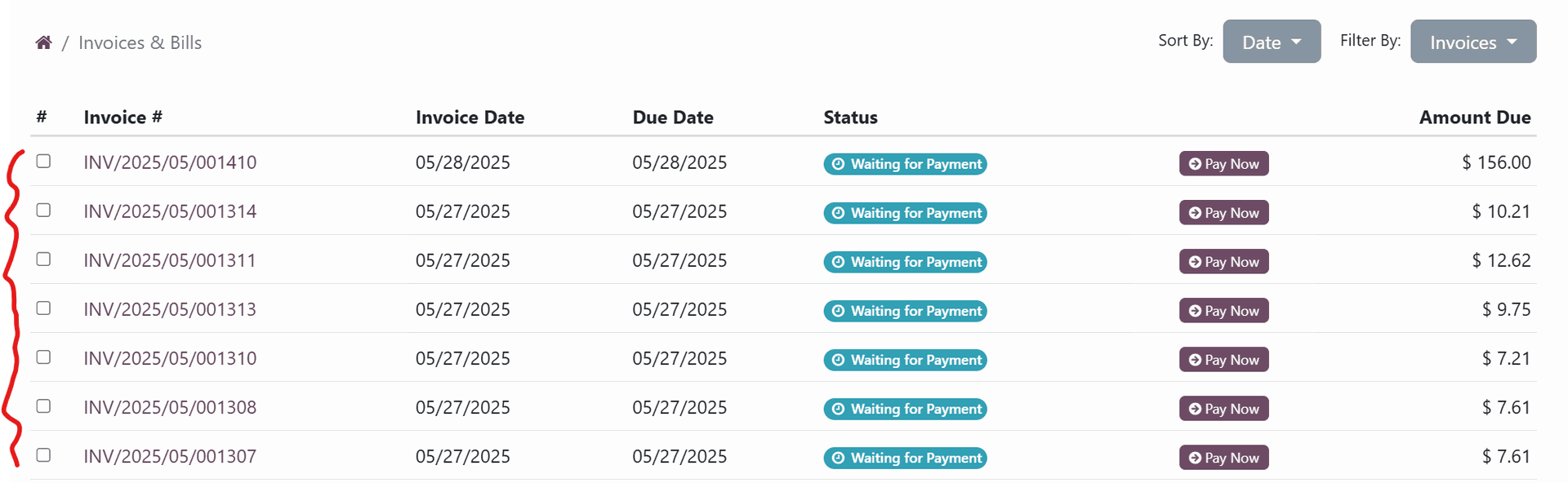The image size is (1568, 483).
Task: Open invoice INV/2025/05/001308
Action: tap(170, 407)
